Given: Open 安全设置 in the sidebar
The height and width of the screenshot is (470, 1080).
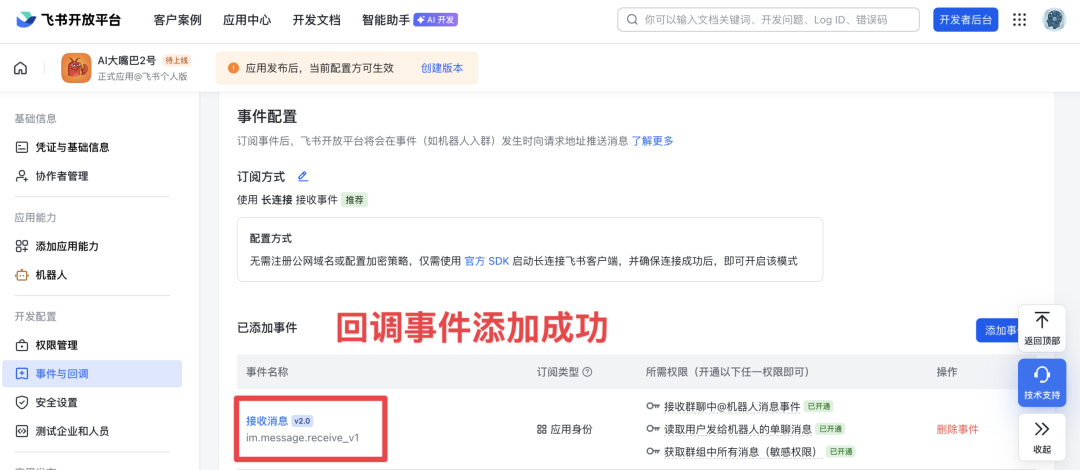Looking at the screenshot, I should 56,402.
